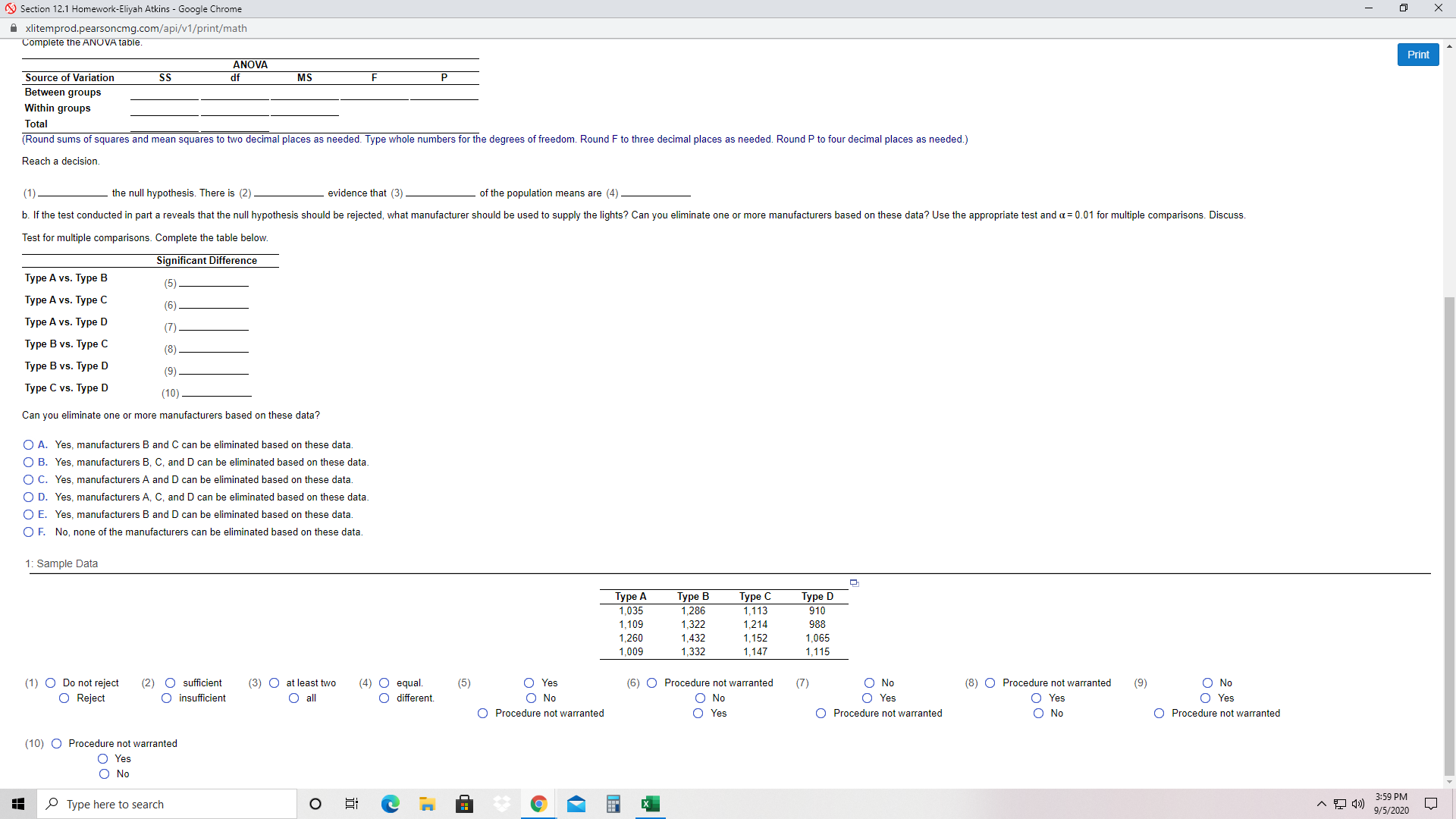Open the Mail app in the taskbar
1456x819 pixels.
[x=576, y=804]
